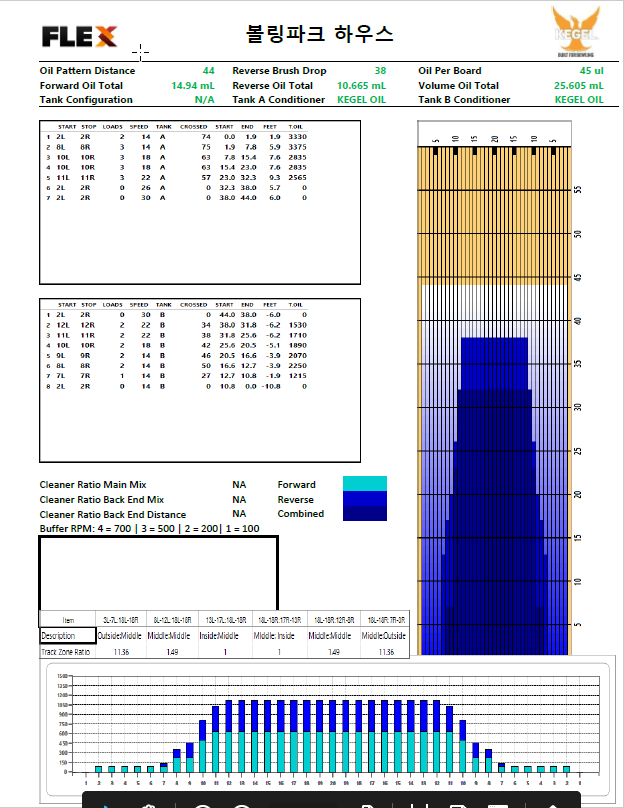Click the 'Track Zone Ratio' row label
Screen dimensions: 624x808
(65, 652)
